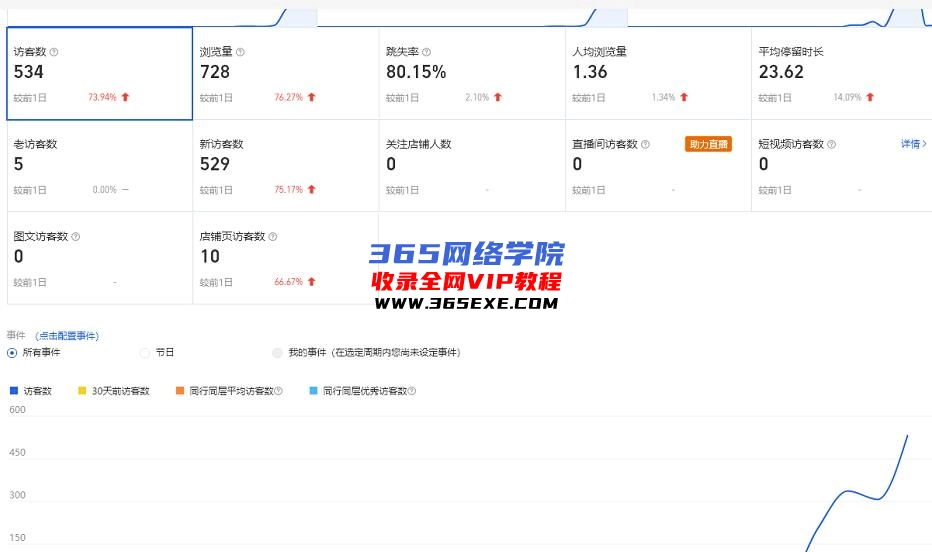932x552 pixels.
Task: Select the 人均浏览量 metric card
Action: [657, 73]
